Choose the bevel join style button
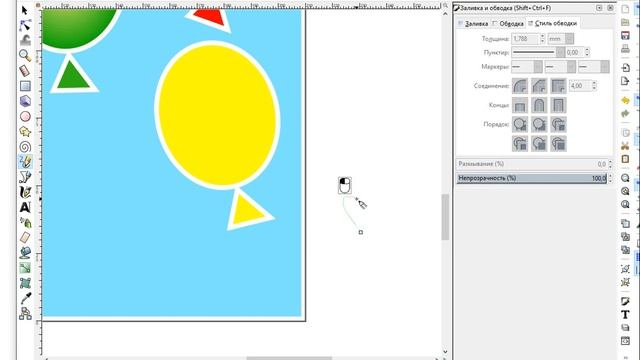 click(x=539, y=86)
